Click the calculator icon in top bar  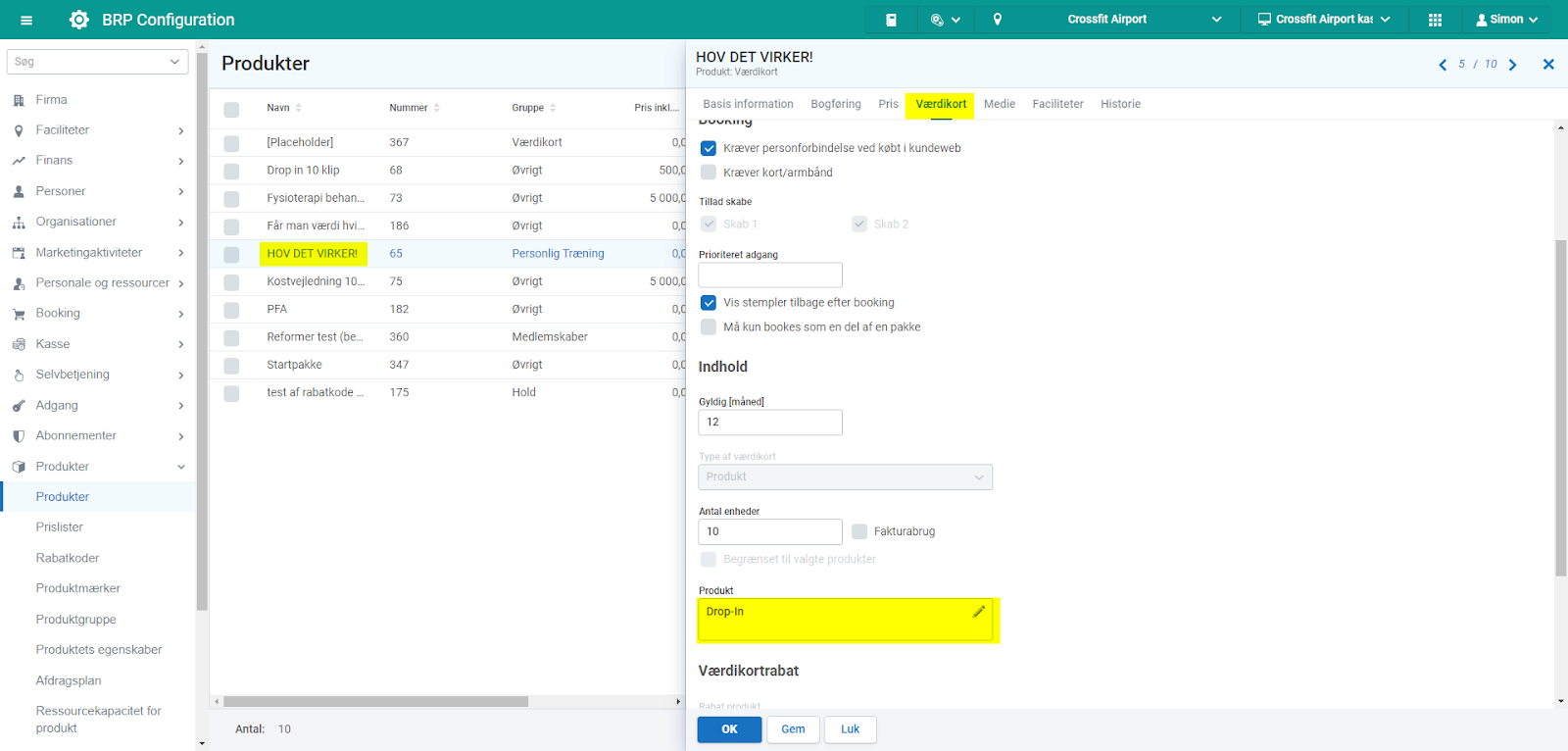click(891, 20)
